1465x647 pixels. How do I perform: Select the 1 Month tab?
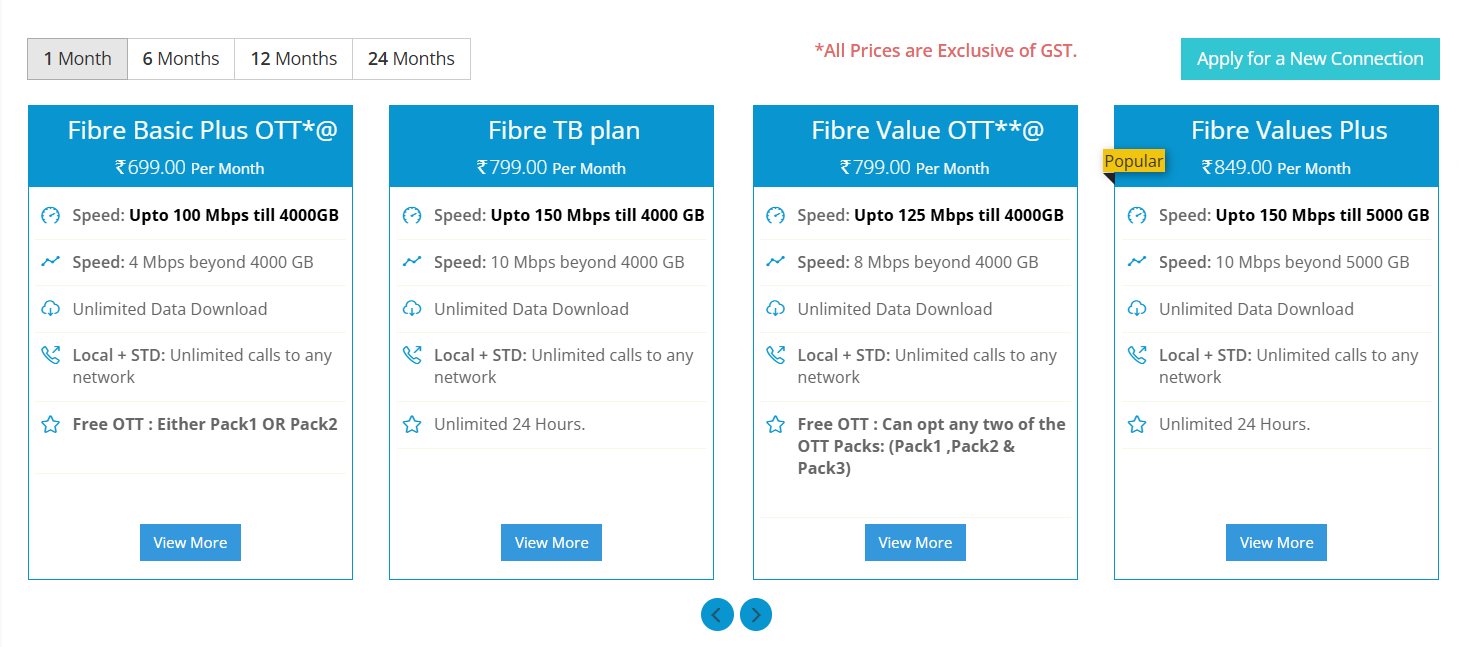(77, 59)
